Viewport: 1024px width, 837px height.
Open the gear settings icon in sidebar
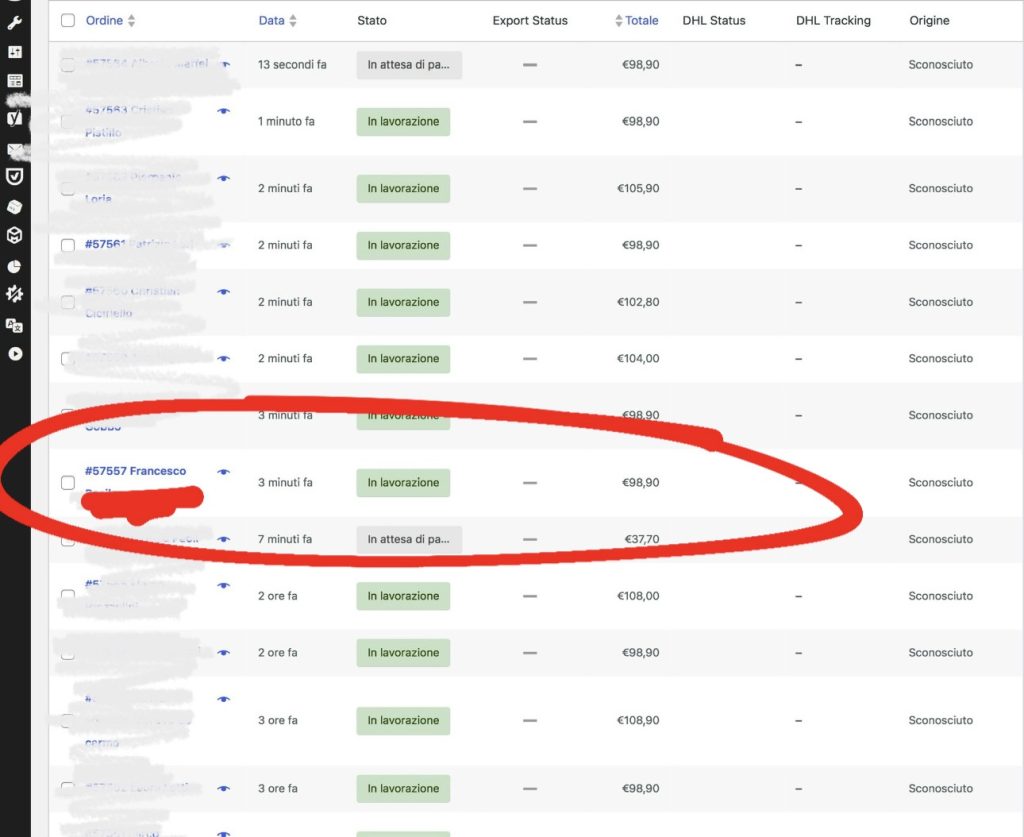(14, 295)
